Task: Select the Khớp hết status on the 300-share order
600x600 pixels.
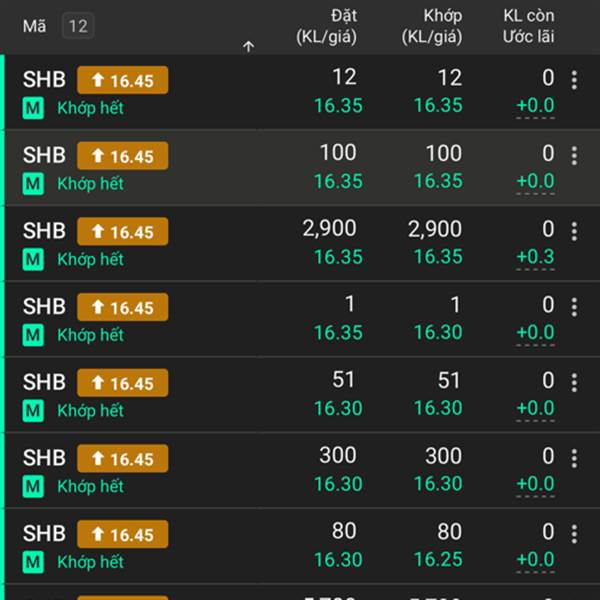Action: (x=91, y=486)
